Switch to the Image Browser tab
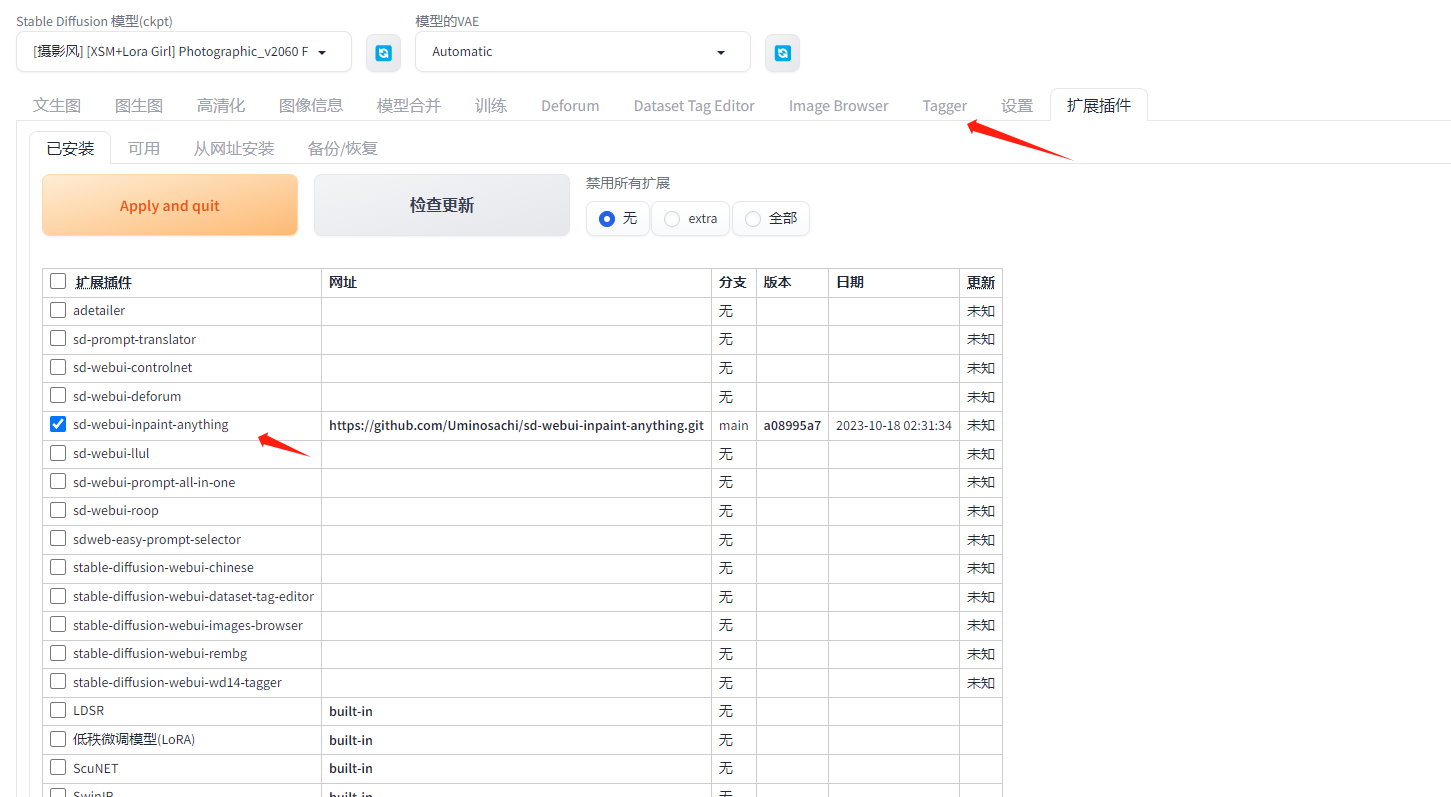This screenshot has height=797, width=1451. tap(838, 105)
